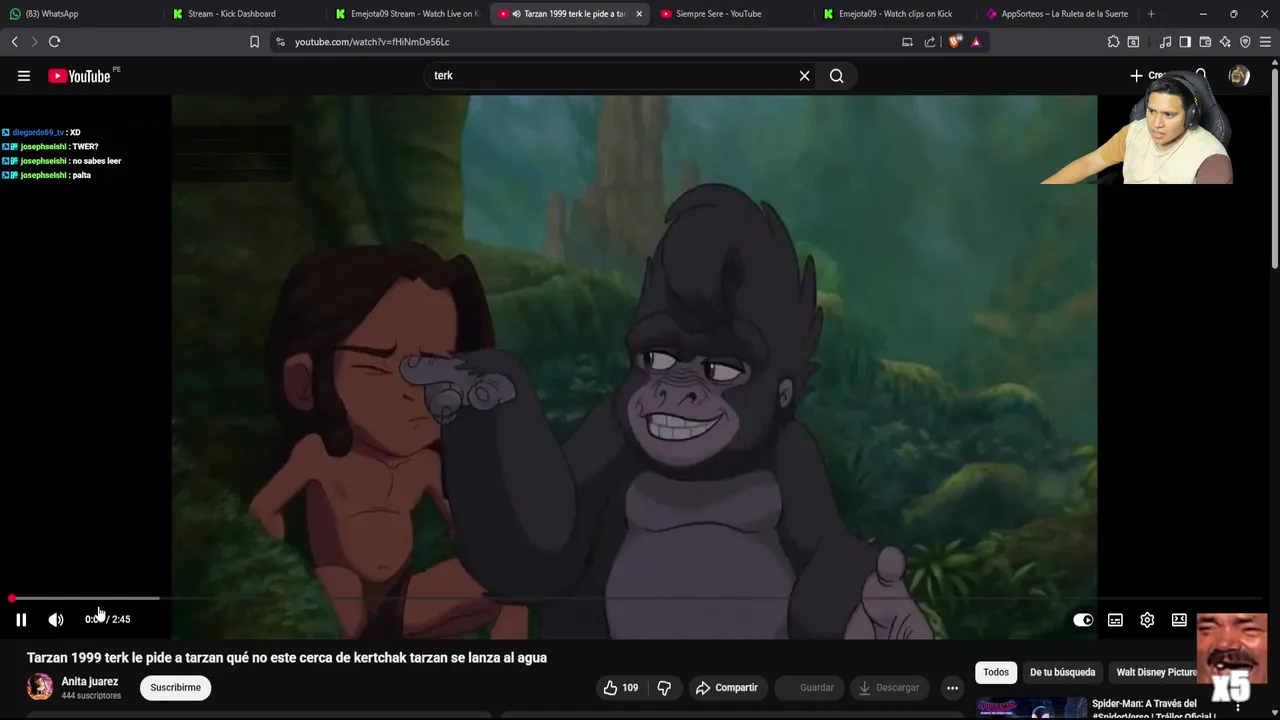Open a new browser tab with plus
Image resolution: width=1280 pixels, height=720 pixels.
click(1151, 14)
